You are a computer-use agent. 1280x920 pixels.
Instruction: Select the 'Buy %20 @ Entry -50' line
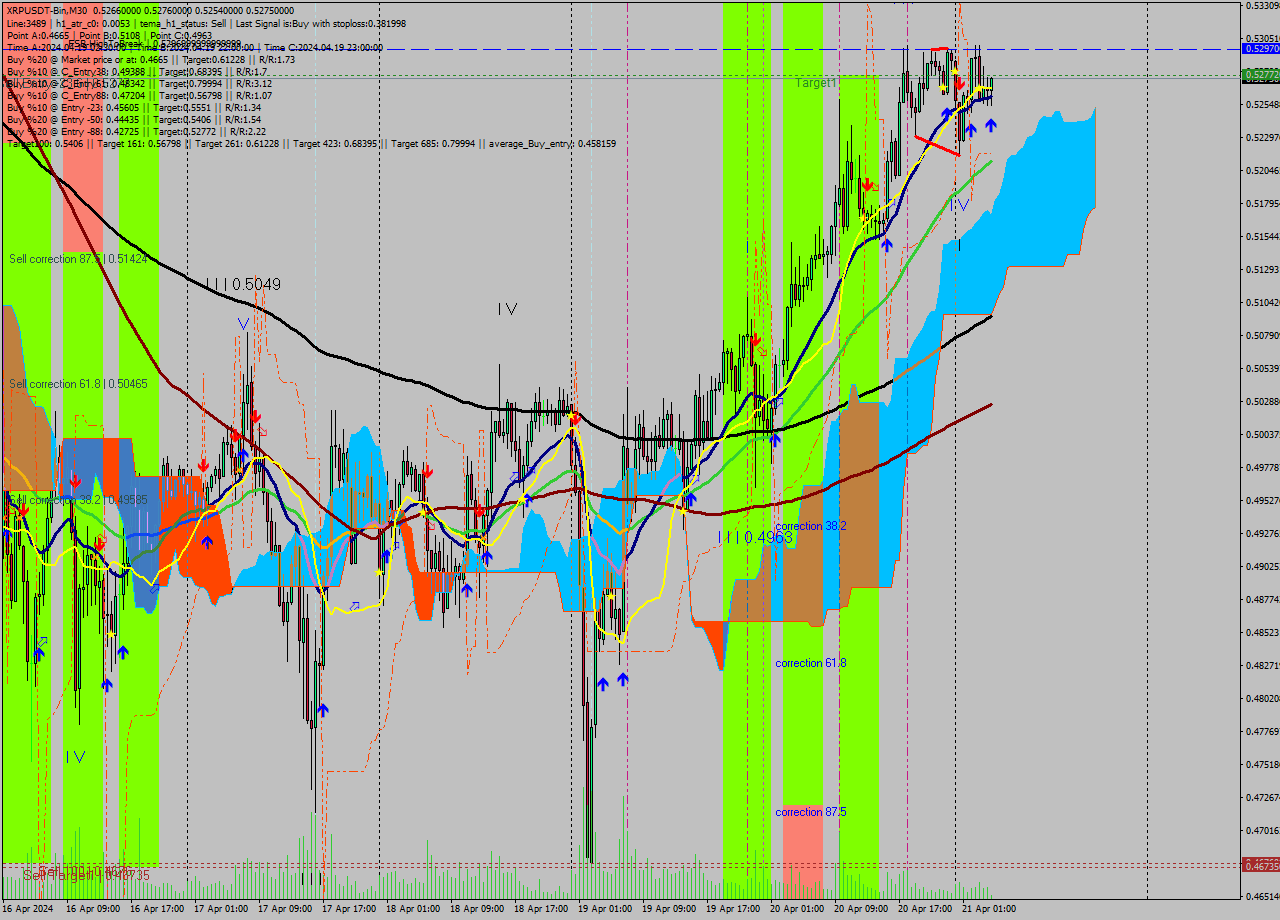click(x=134, y=120)
